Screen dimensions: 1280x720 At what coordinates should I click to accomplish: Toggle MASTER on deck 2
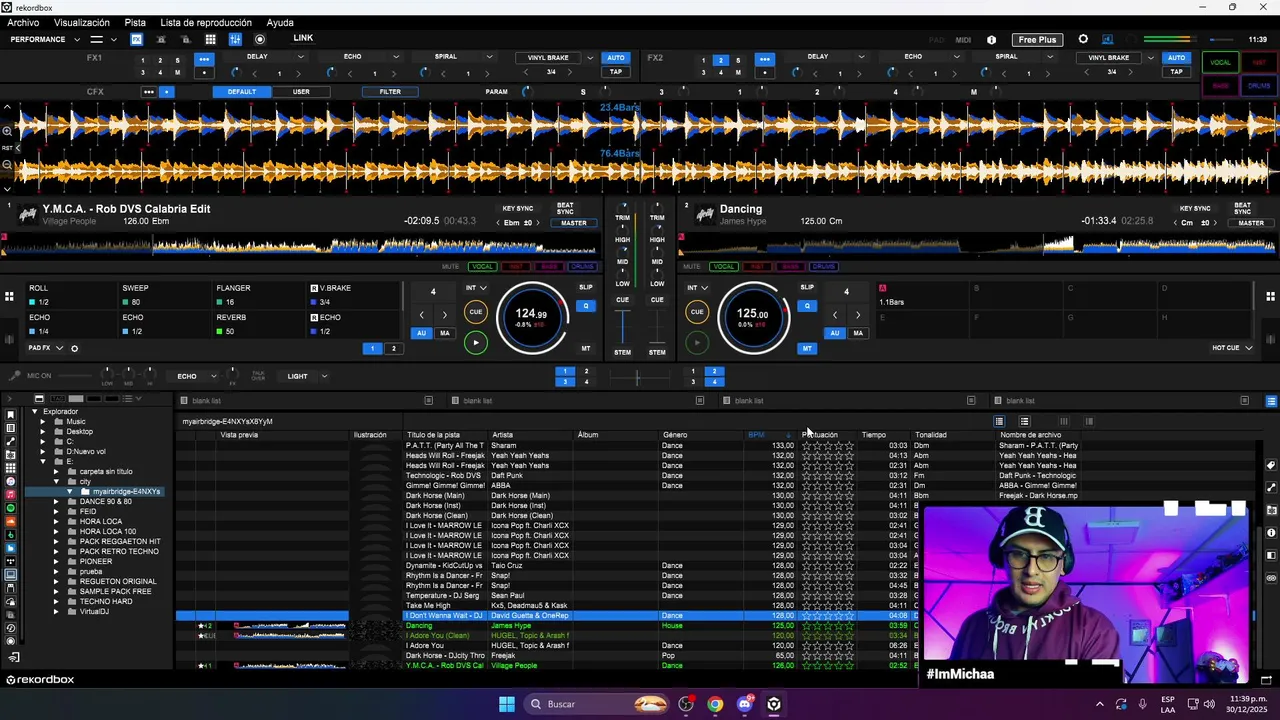pos(1251,223)
